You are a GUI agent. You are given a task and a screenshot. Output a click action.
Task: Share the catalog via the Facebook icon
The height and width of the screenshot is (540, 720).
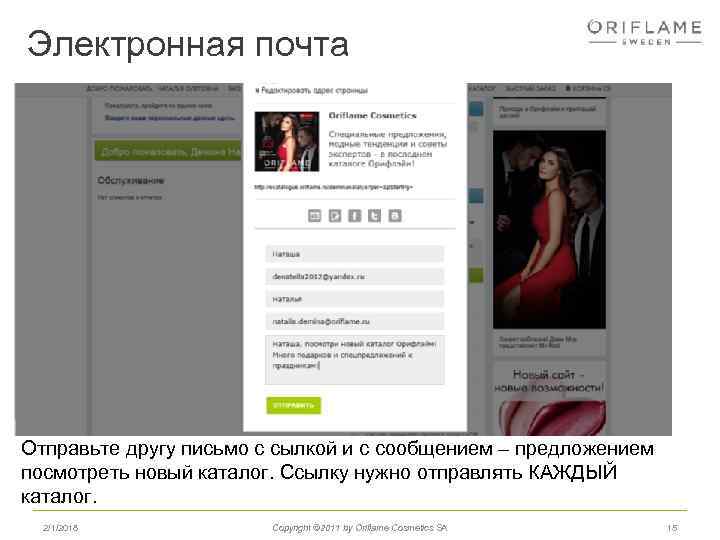[355, 215]
